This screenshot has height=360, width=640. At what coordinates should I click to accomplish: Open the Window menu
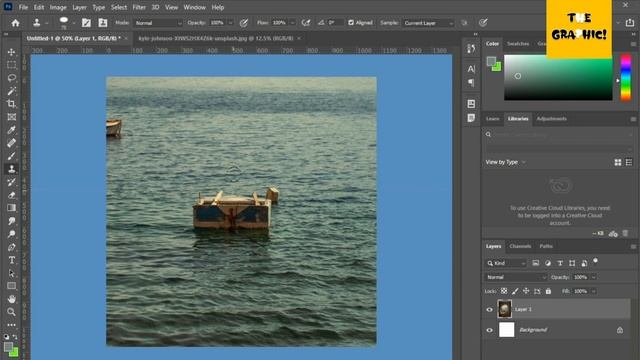click(x=194, y=7)
